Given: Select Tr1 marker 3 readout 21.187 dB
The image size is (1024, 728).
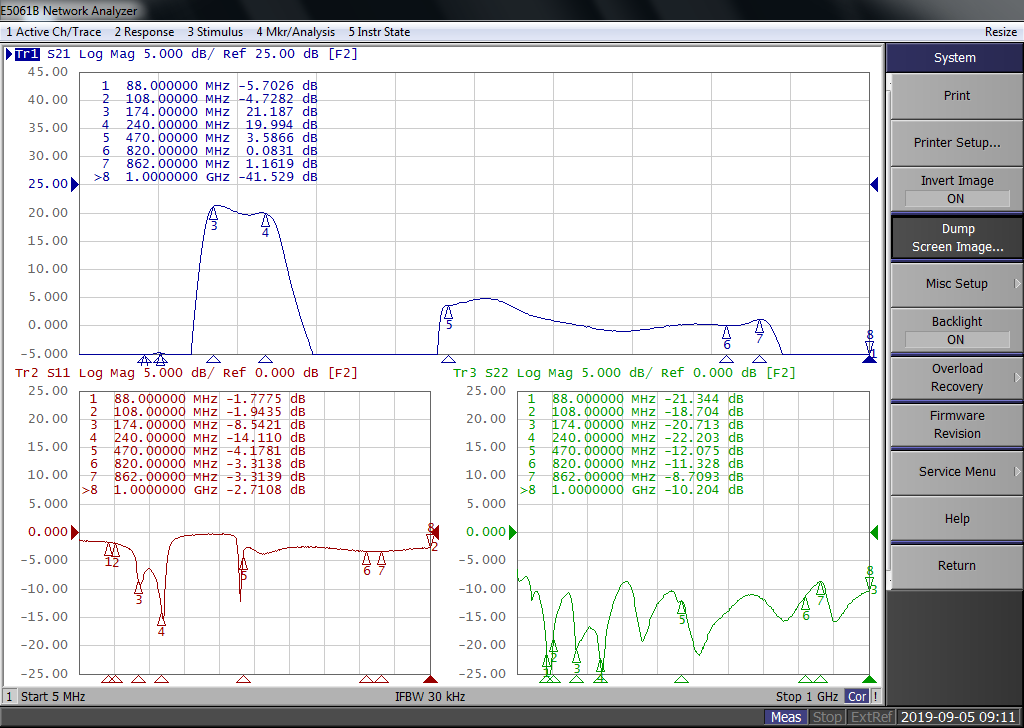Looking at the screenshot, I should coord(281,112).
